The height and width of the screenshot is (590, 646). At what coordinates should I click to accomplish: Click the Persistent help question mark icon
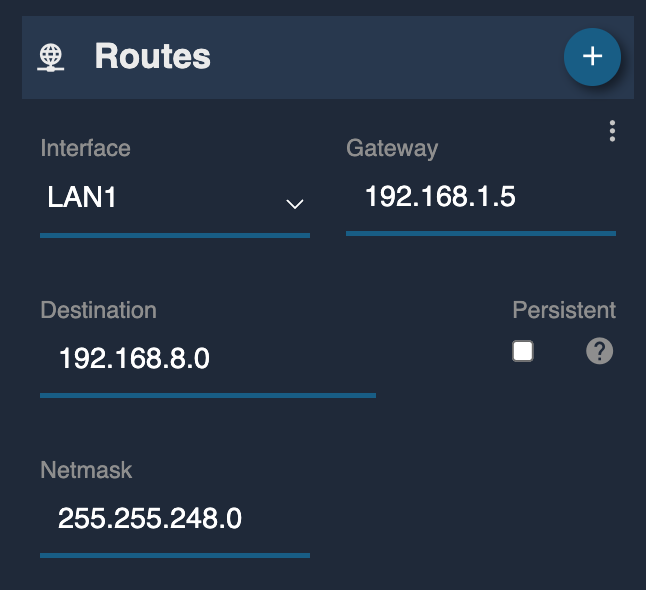point(599,351)
